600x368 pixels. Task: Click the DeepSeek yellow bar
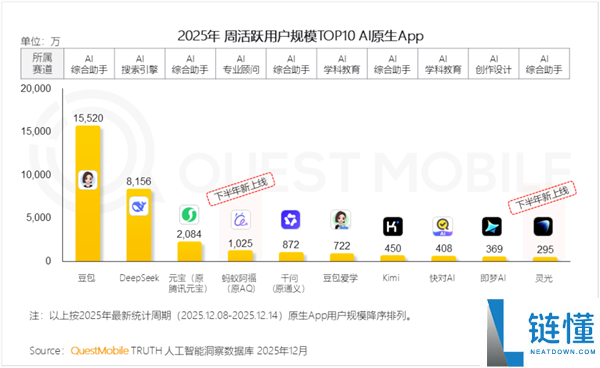tap(139, 225)
